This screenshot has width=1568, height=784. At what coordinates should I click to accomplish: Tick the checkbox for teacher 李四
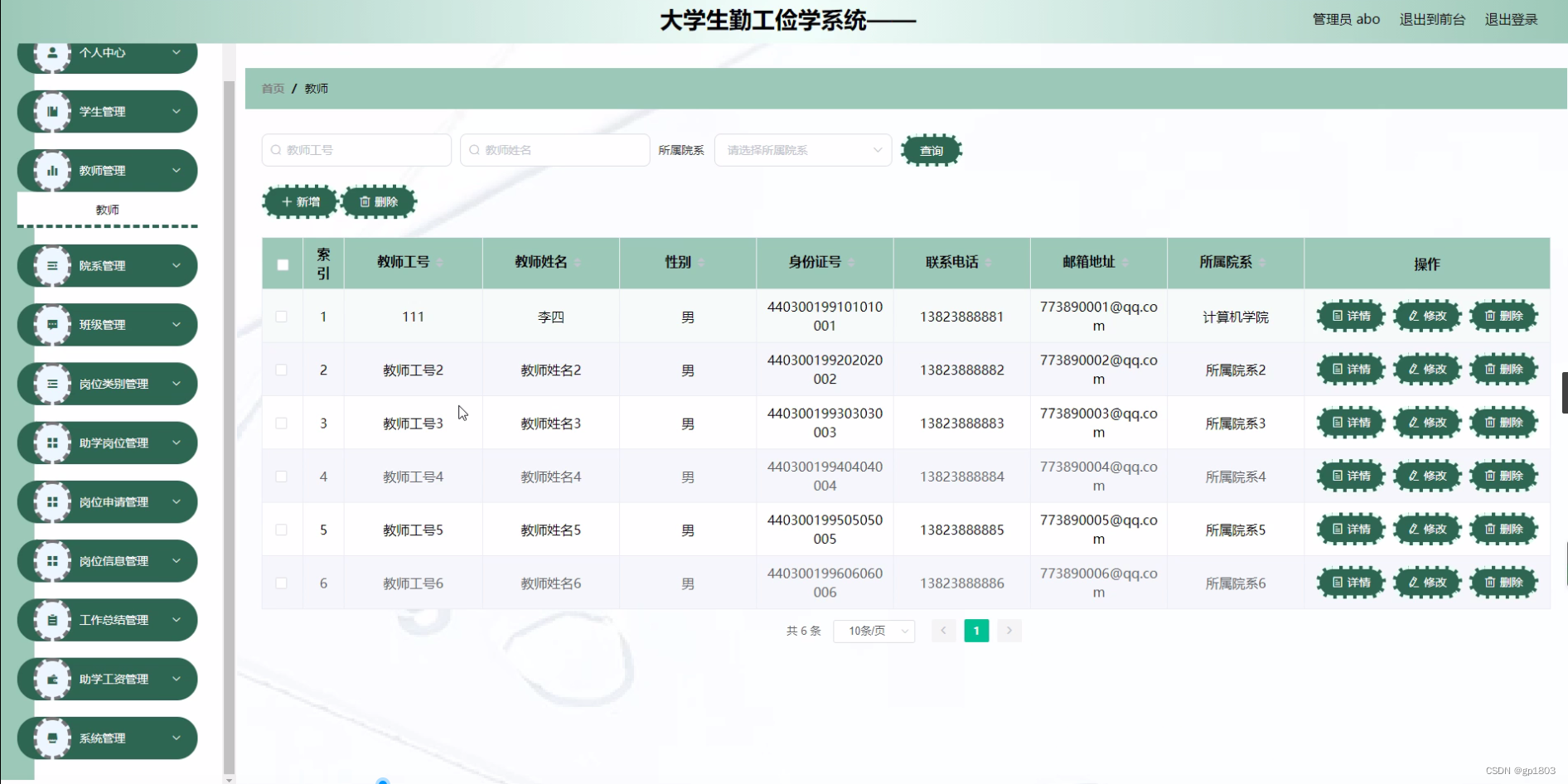pyautogui.click(x=282, y=316)
